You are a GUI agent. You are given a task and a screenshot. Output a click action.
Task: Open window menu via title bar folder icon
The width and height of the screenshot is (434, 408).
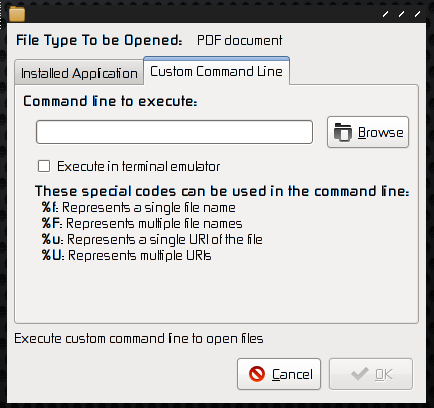pos(17,14)
